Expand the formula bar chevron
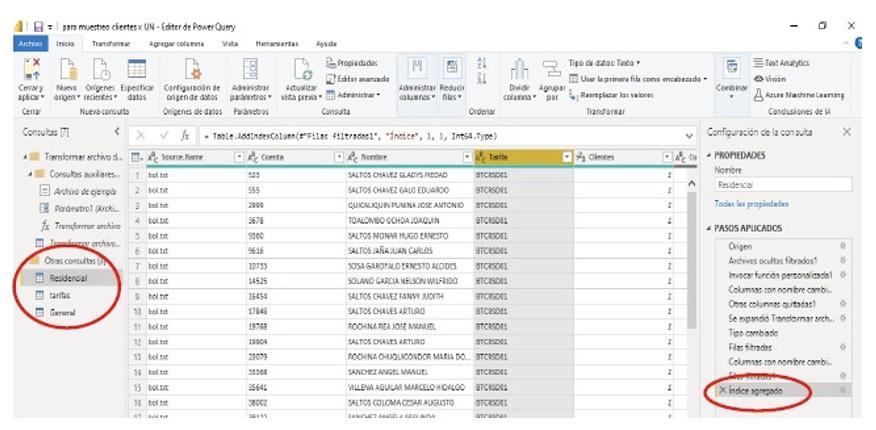 (x=689, y=135)
